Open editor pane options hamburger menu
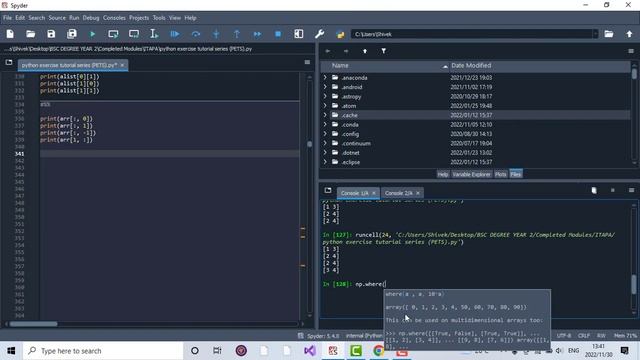This screenshot has width=640, height=360. coord(307,62)
